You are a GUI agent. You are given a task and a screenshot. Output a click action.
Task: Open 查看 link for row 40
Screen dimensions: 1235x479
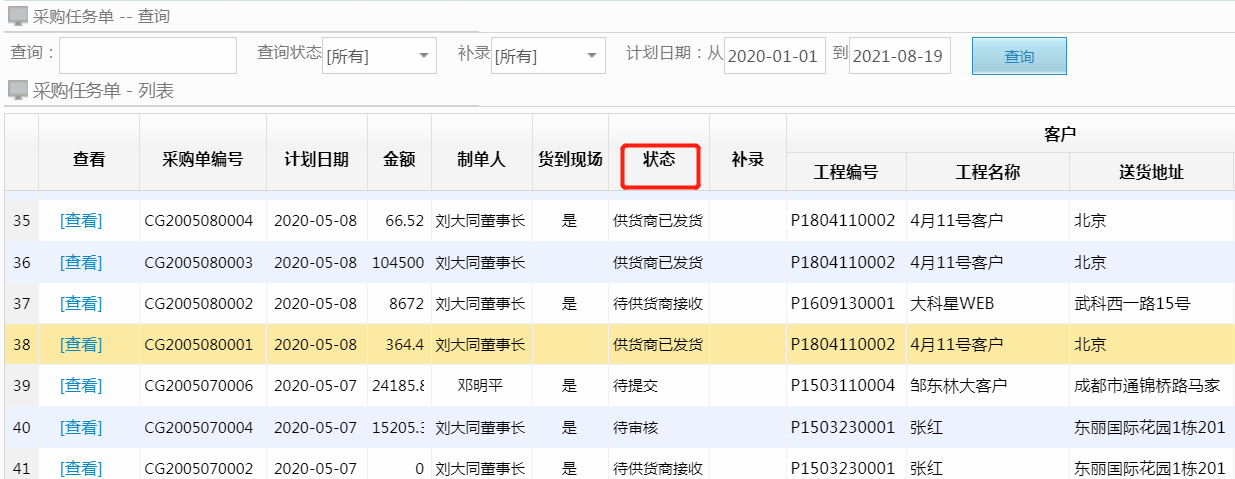[81, 427]
